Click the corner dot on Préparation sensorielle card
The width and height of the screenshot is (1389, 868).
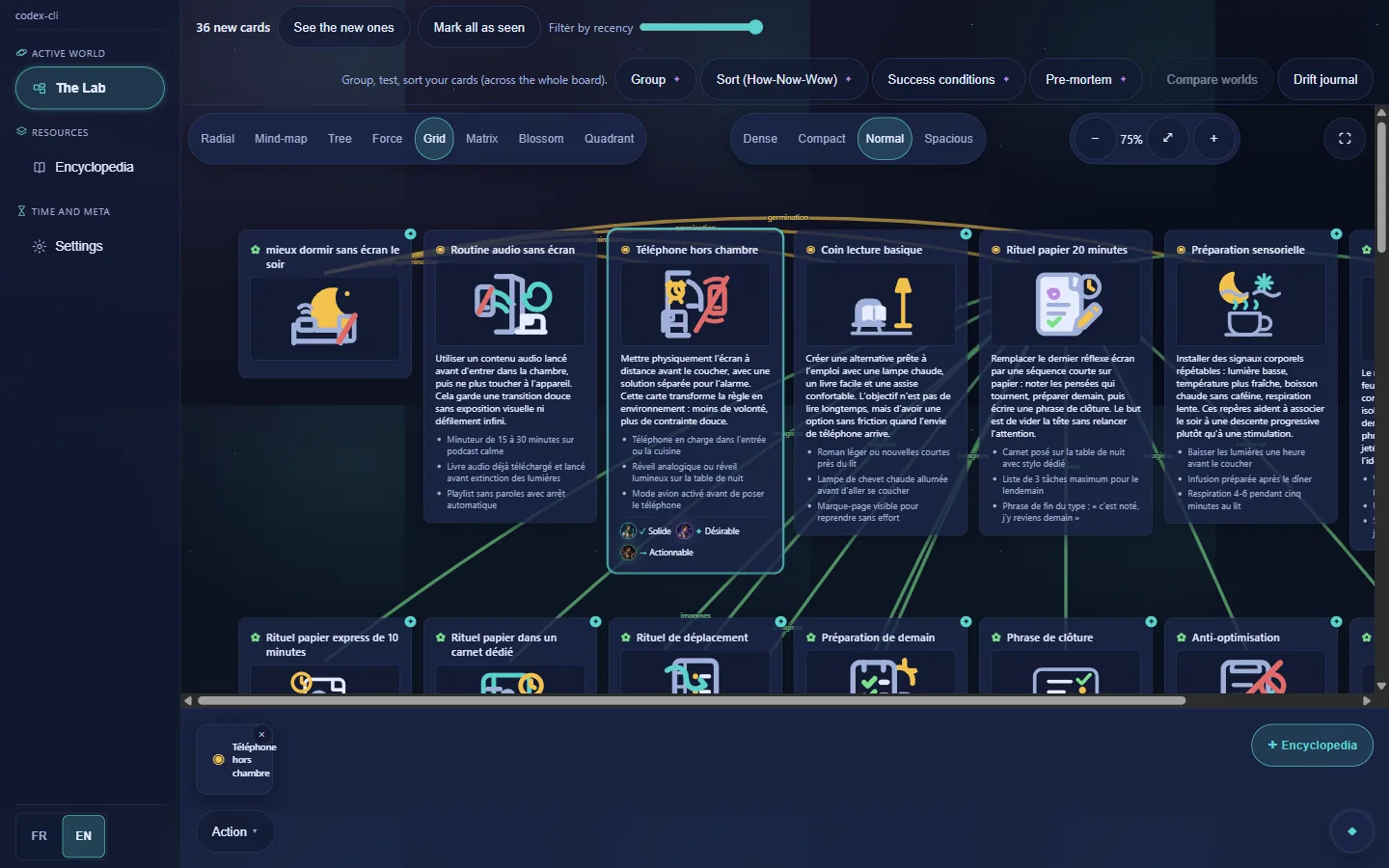pyautogui.click(x=1336, y=234)
